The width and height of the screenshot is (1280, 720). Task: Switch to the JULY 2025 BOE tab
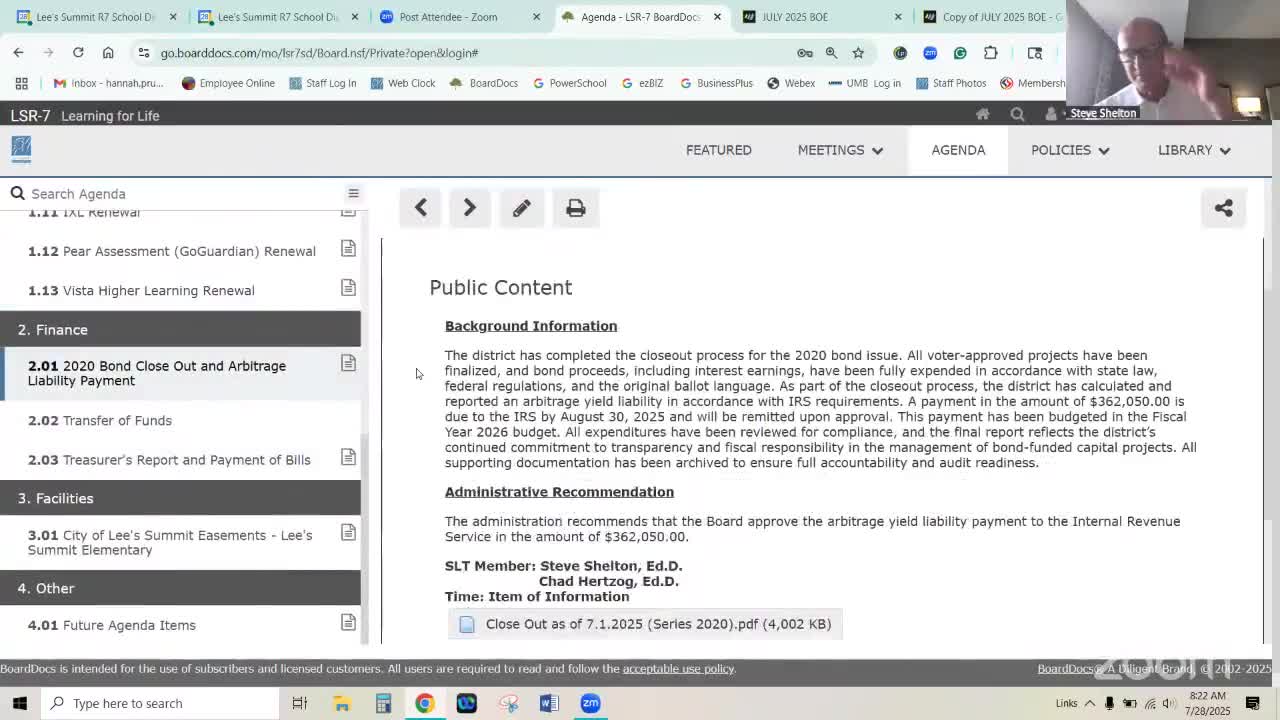point(822,17)
